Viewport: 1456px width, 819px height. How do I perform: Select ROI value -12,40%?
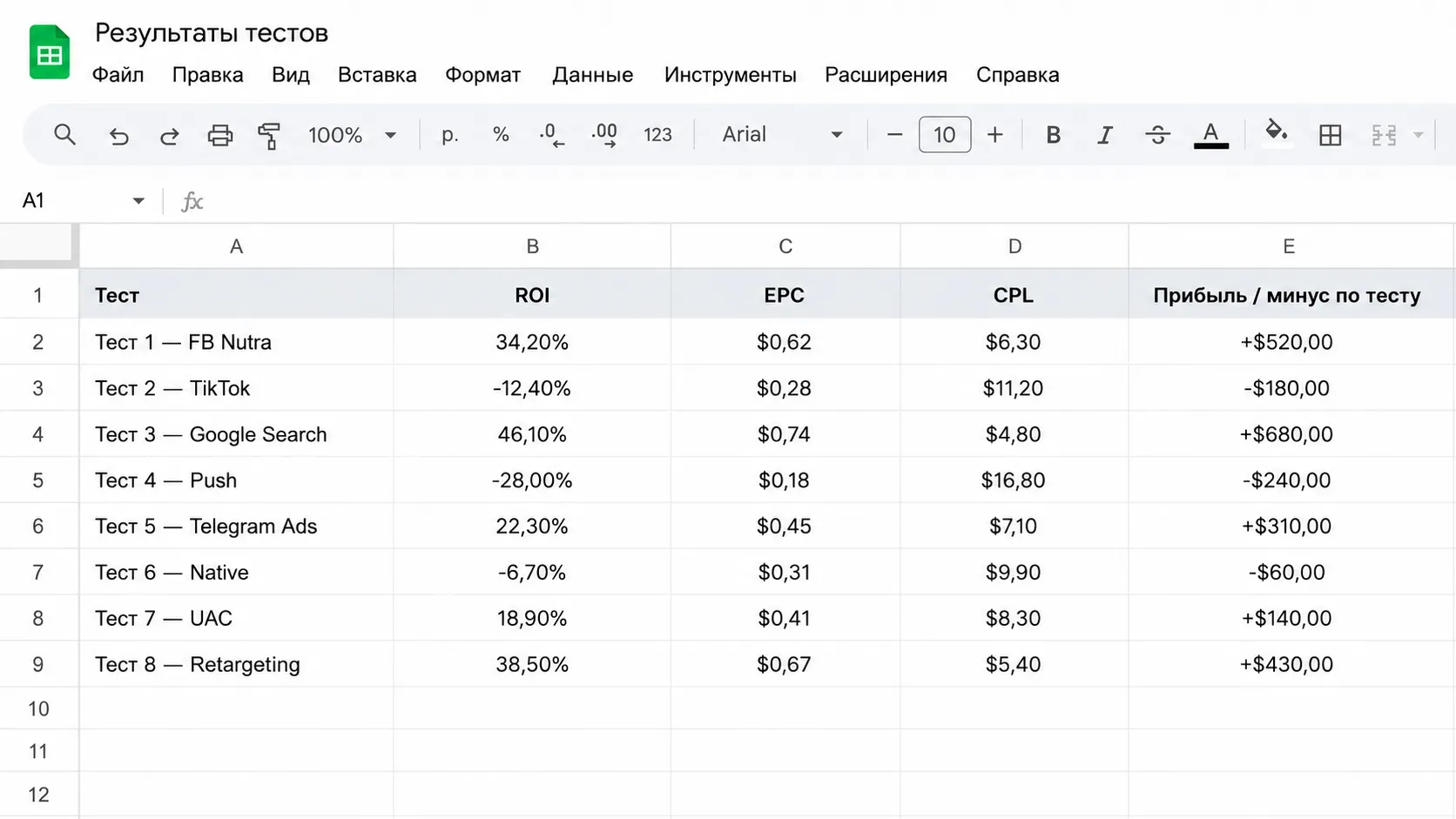coord(532,388)
